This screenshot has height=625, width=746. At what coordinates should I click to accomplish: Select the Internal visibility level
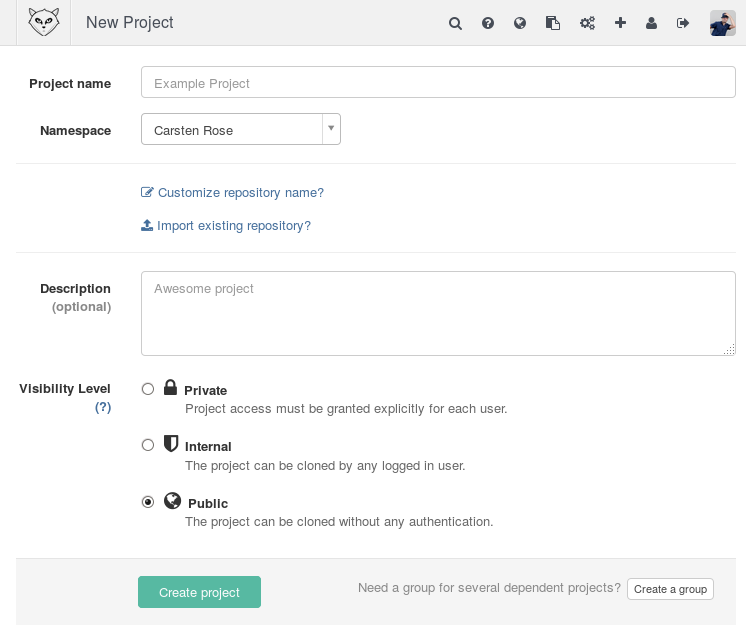(x=148, y=445)
